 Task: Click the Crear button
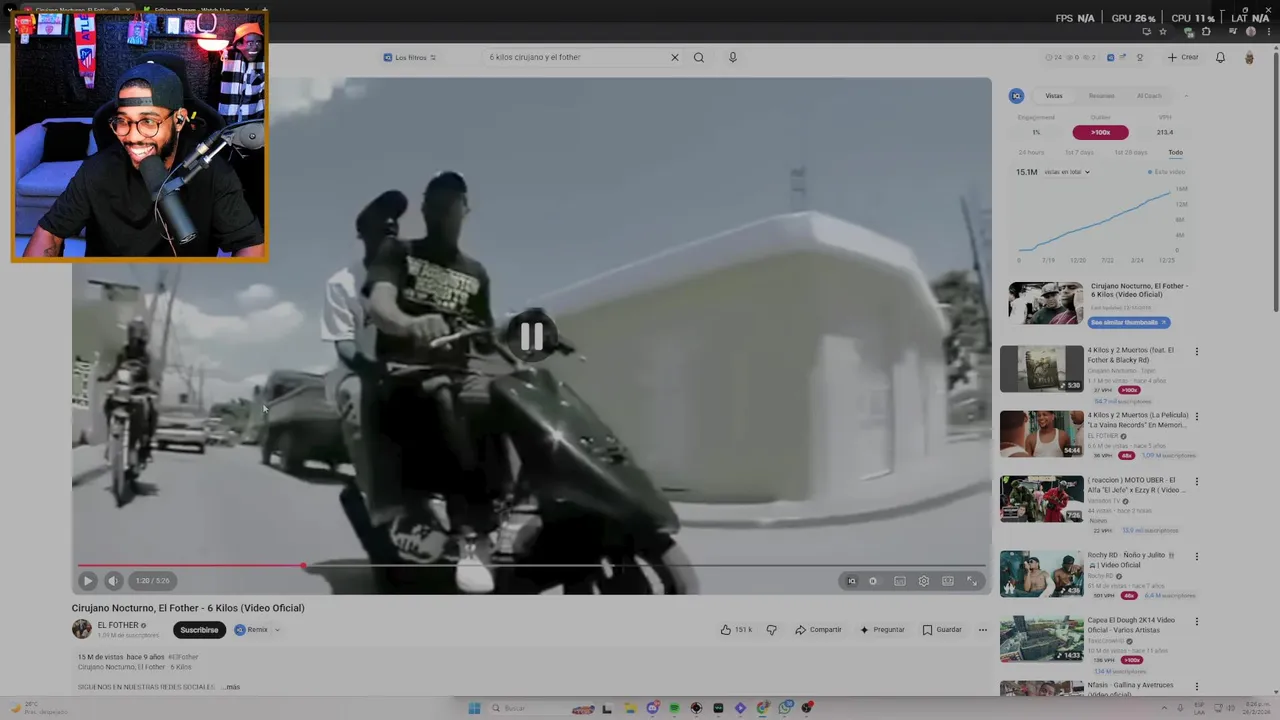click(1183, 57)
